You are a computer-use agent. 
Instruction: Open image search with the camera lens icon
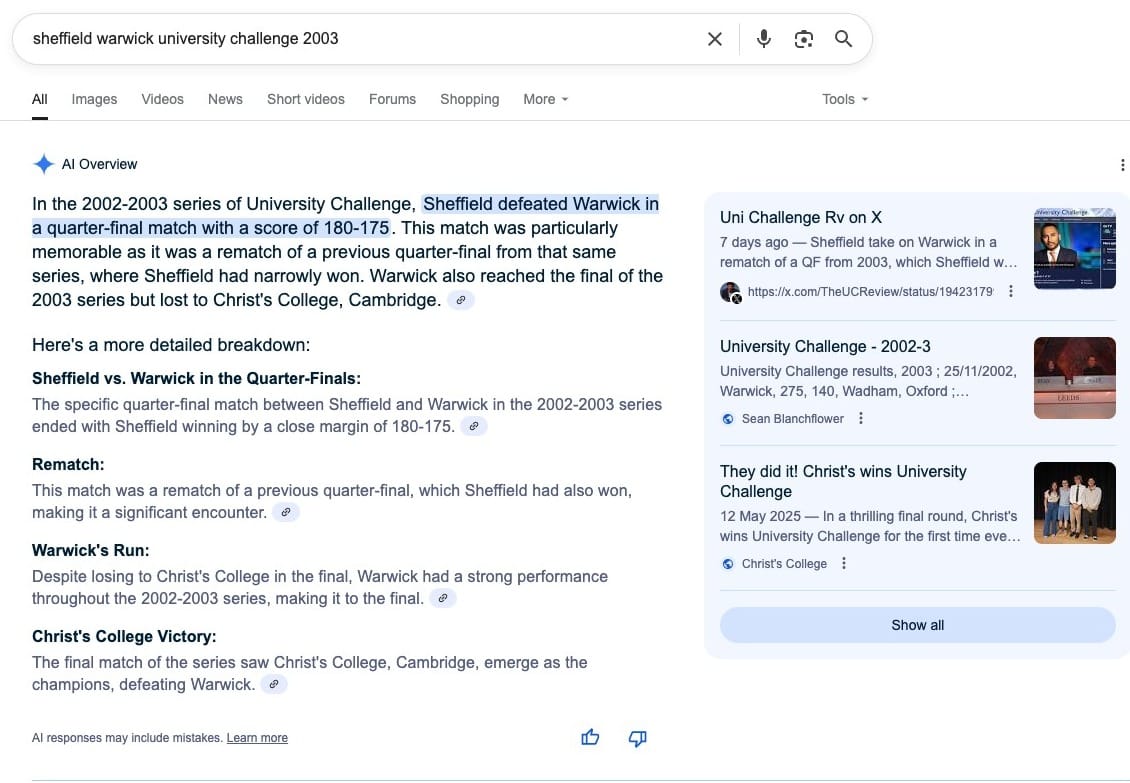click(x=804, y=39)
